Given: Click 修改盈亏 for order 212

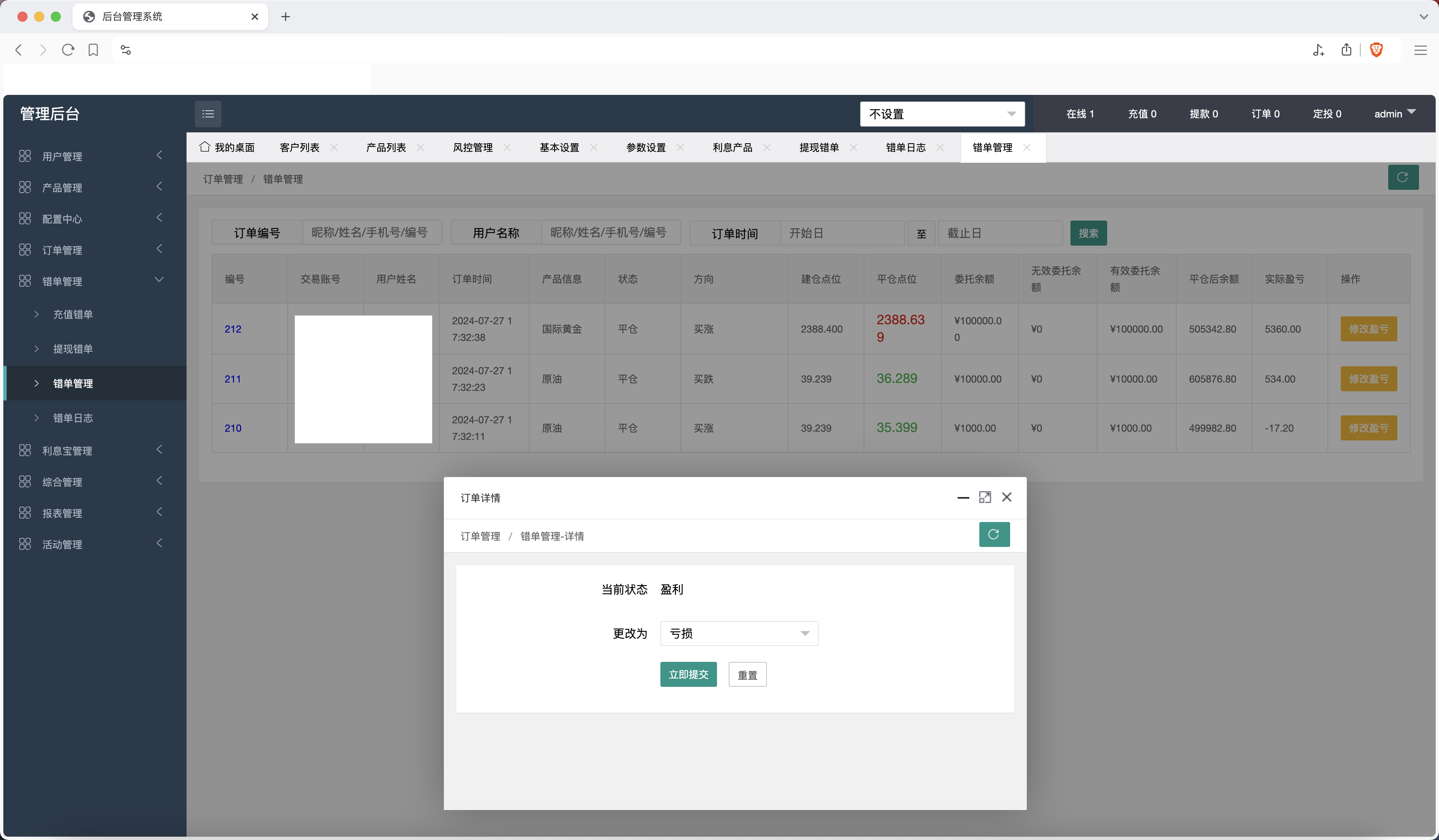Looking at the screenshot, I should pos(1369,329).
